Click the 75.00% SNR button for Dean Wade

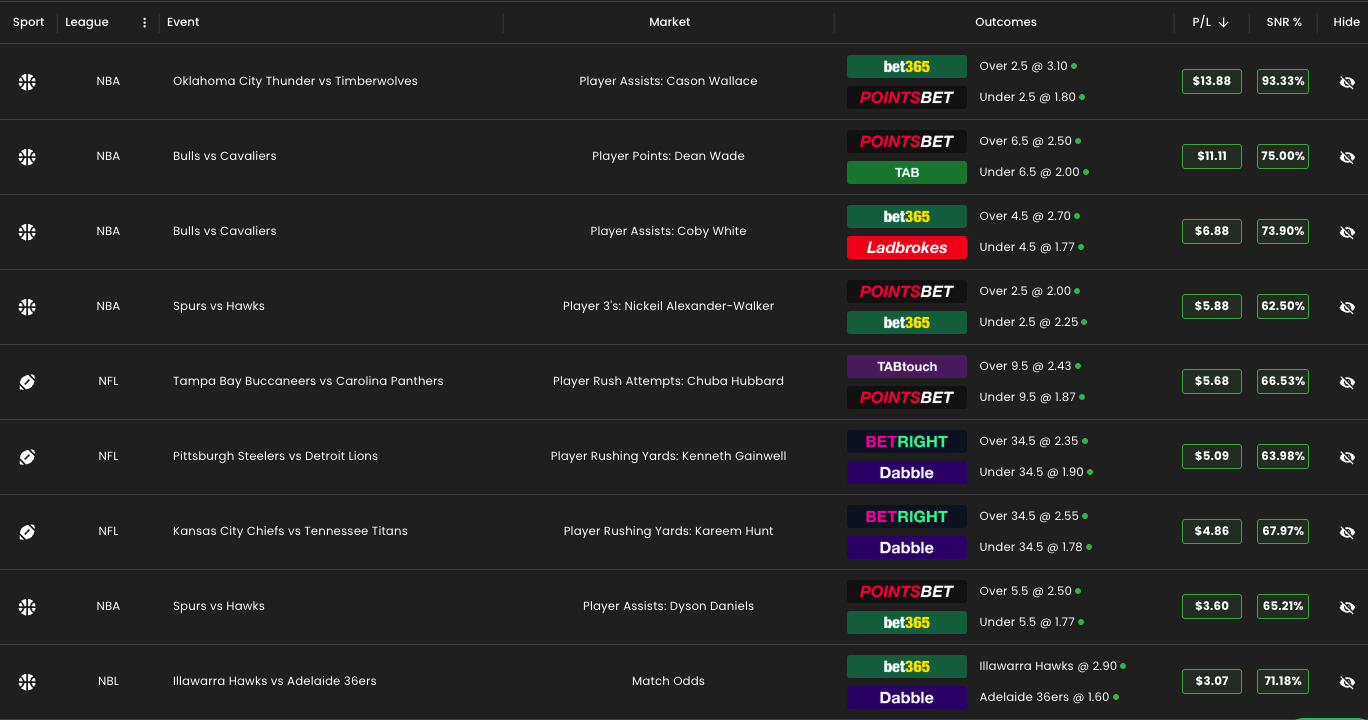point(1282,156)
